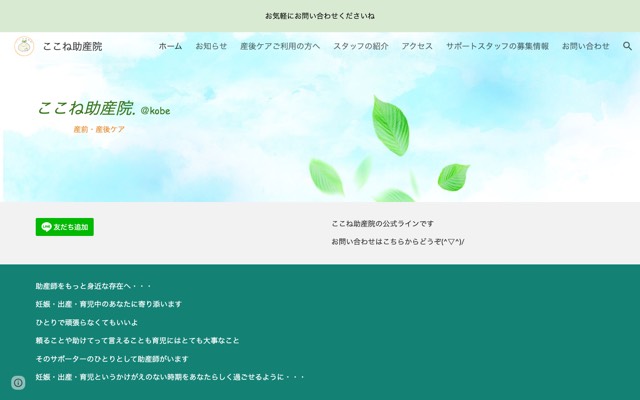The image size is (640, 400).
Task: Click the line 妊娠・出産・育児というかけがえのない時期
Action: [170, 377]
